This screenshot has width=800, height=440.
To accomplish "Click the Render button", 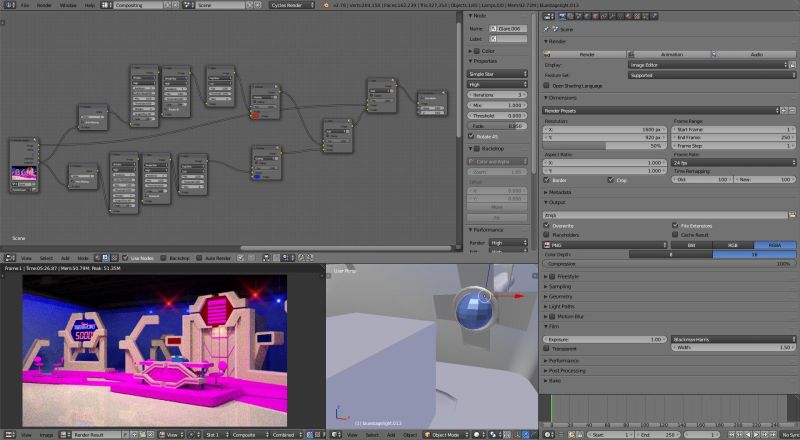I will click(585, 54).
